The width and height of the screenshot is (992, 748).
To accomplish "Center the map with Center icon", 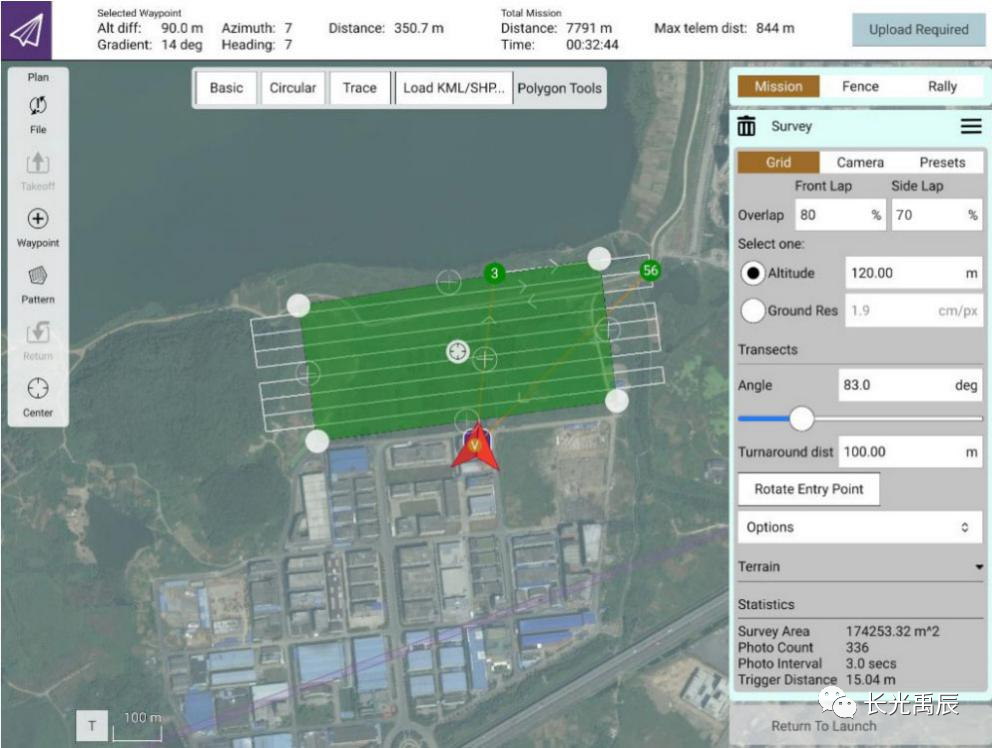I will coord(38,389).
